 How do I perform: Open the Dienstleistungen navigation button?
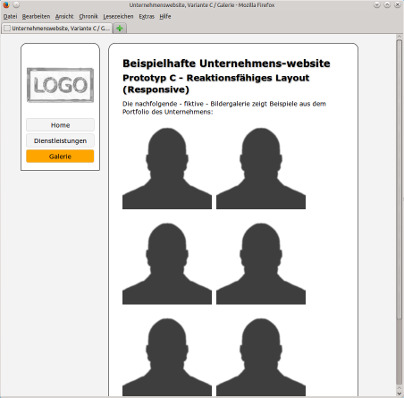(60, 141)
